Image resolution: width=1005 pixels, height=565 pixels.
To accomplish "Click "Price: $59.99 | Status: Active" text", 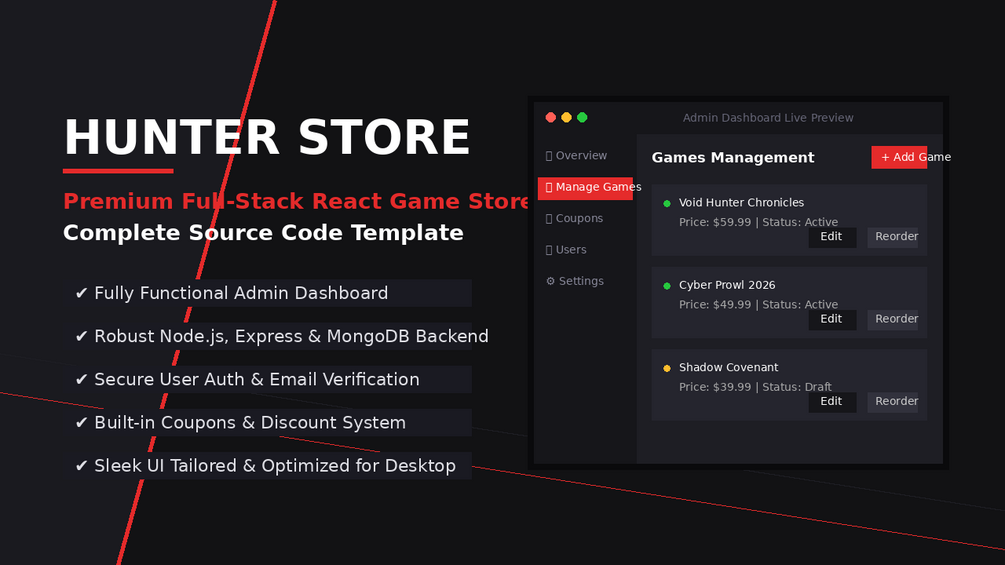I will [758, 222].
